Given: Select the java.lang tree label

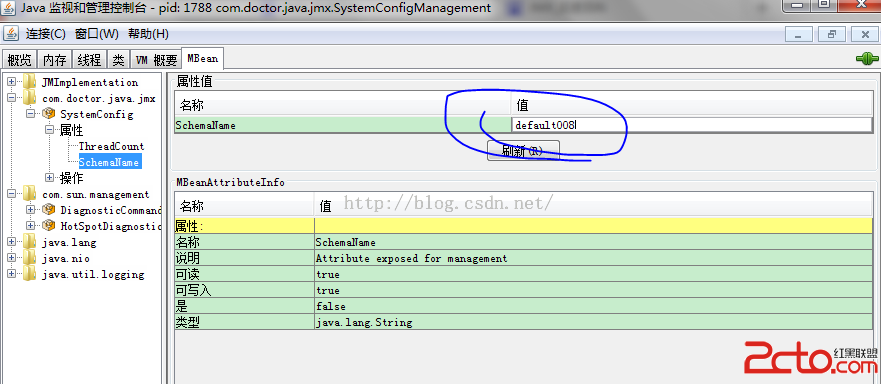Looking at the screenshot, I should click(69, 242).
